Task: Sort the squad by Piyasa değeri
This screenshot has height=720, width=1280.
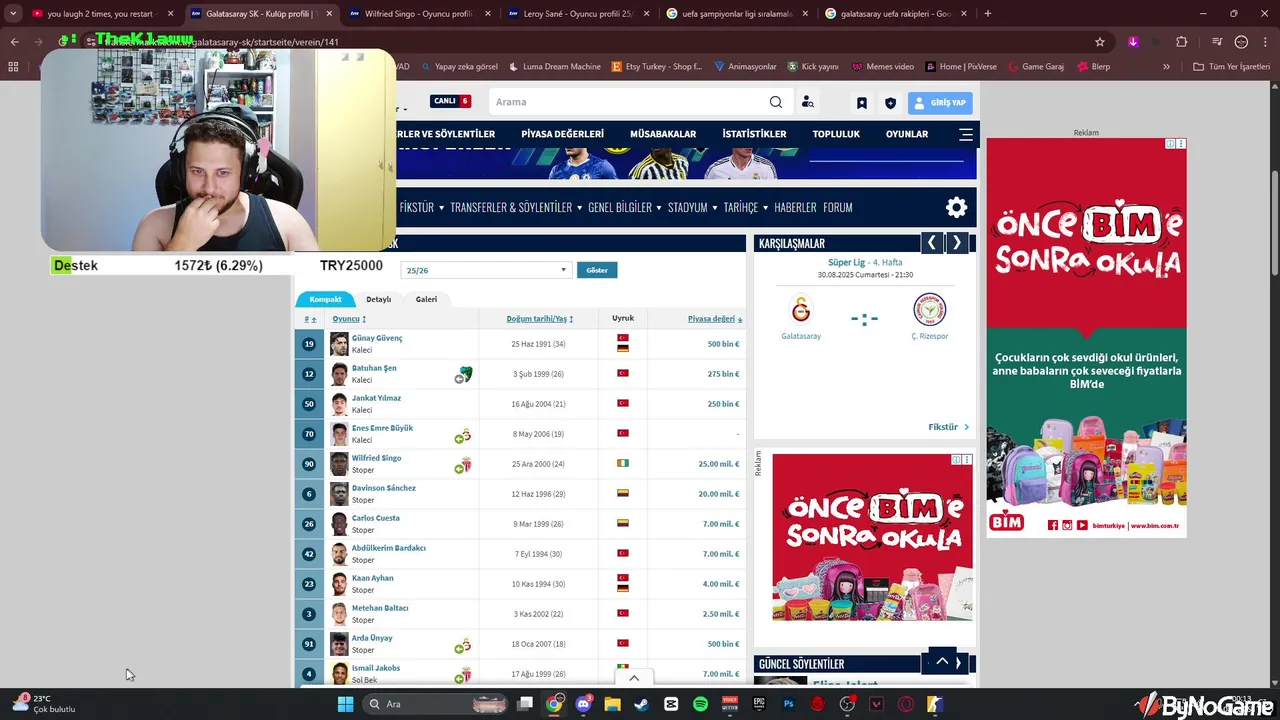Action: tap(714, 319)
